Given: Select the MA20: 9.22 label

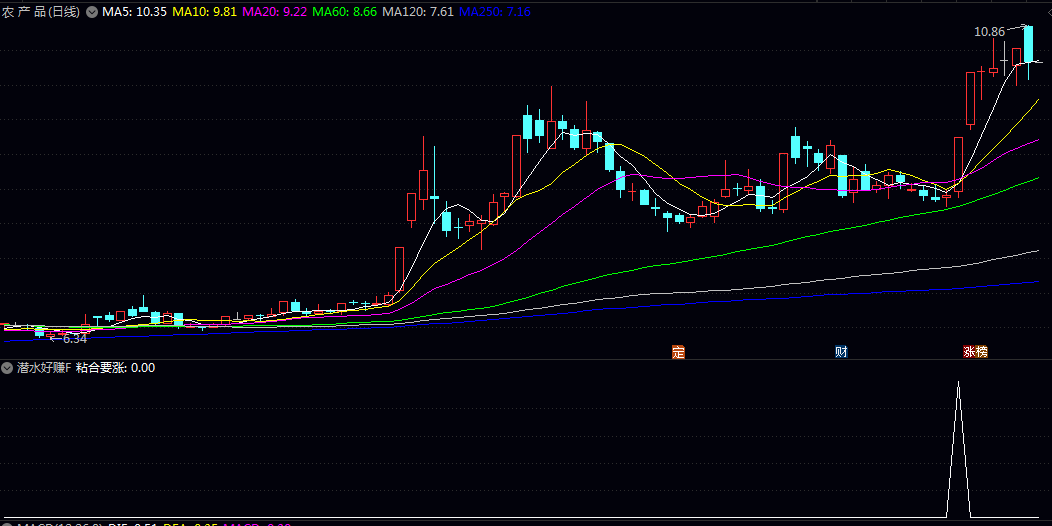Looking at the screenshot, I should tap(275, 12).
